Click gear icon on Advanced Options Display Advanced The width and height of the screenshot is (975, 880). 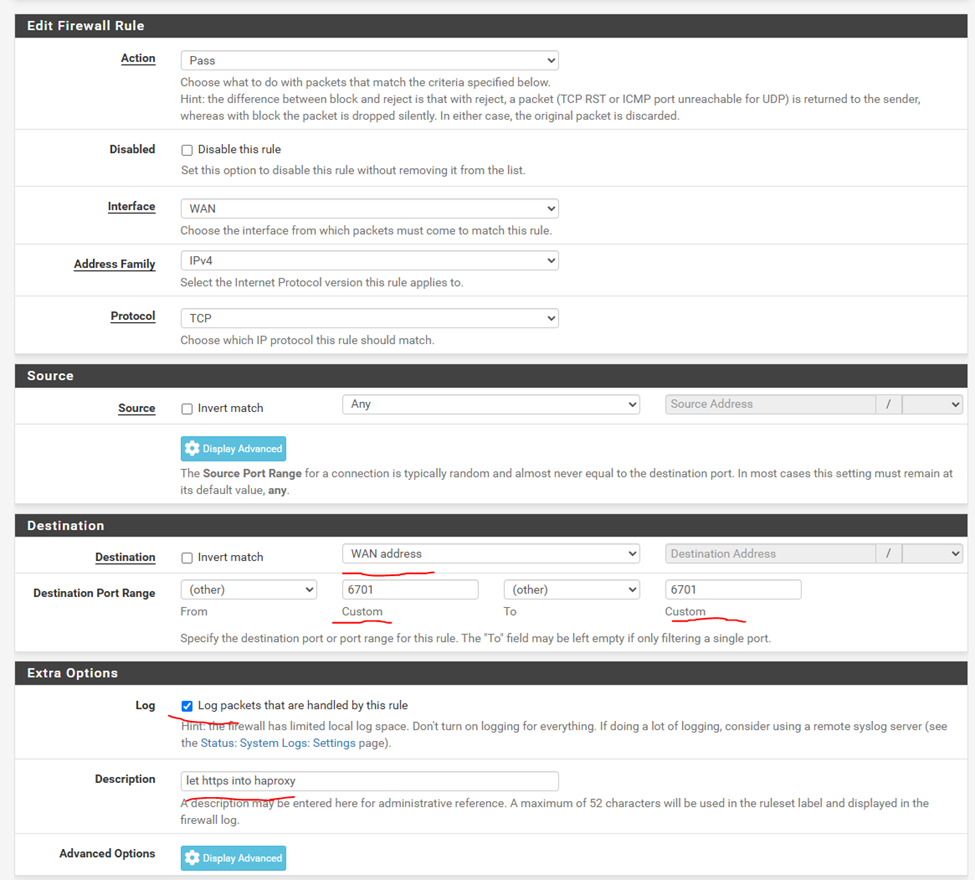click(x=192, y=858)
